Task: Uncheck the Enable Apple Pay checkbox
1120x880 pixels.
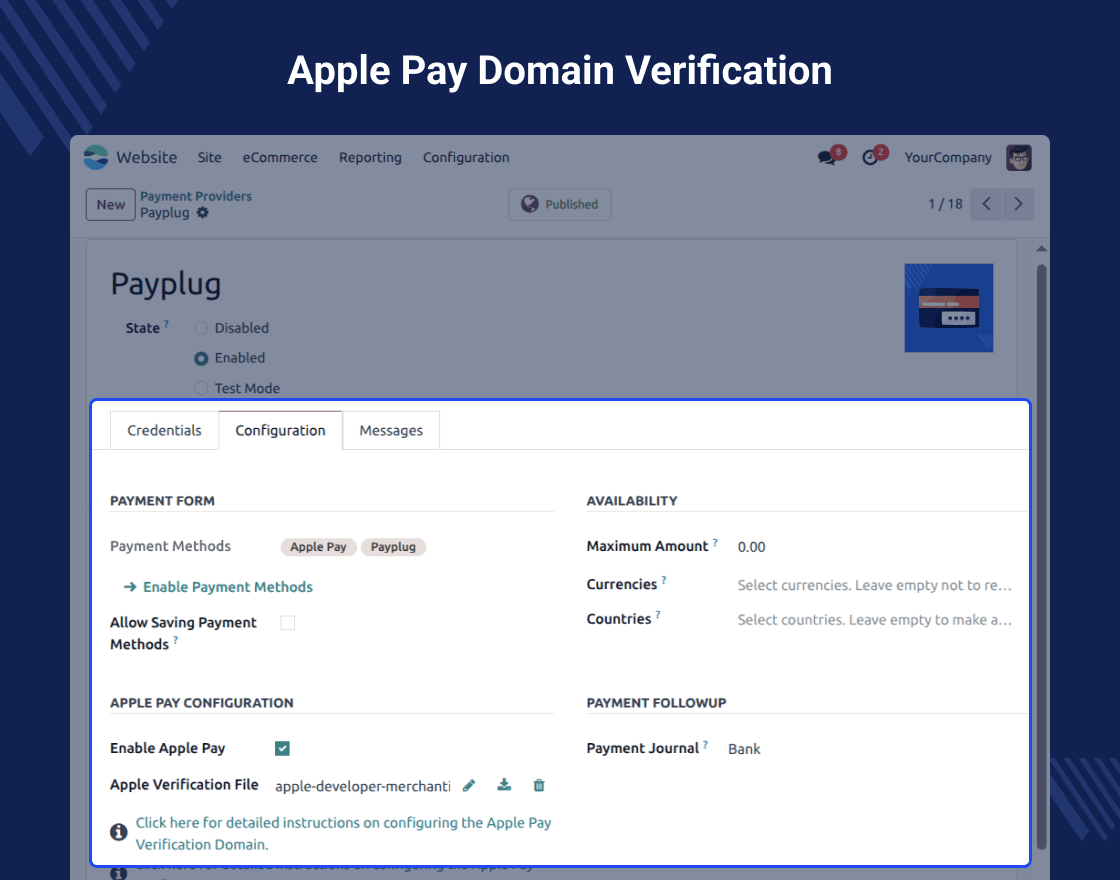Action: point(282,749)
